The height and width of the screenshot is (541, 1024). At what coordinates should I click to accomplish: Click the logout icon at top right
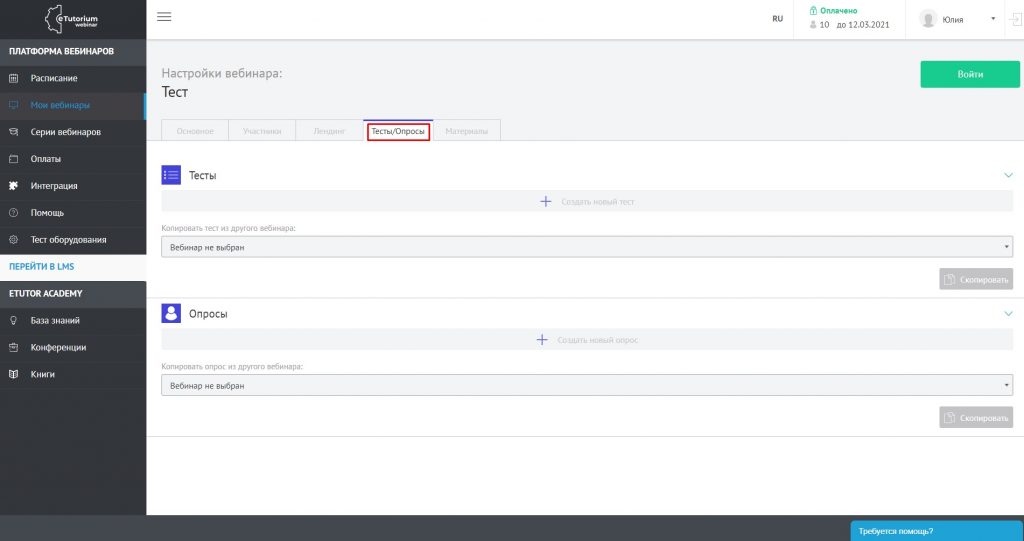(x=1015, y=19)
